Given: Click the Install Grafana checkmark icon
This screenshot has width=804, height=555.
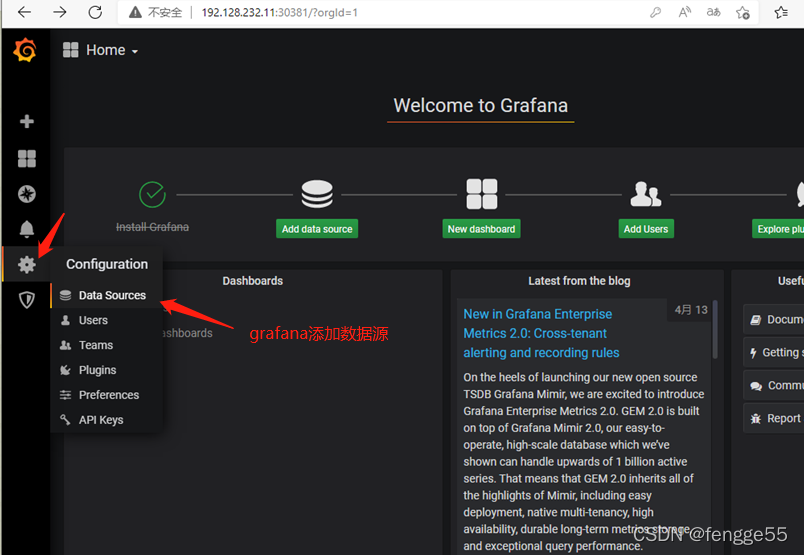Looking at the screenshot, I should click(x=152, y=194).
